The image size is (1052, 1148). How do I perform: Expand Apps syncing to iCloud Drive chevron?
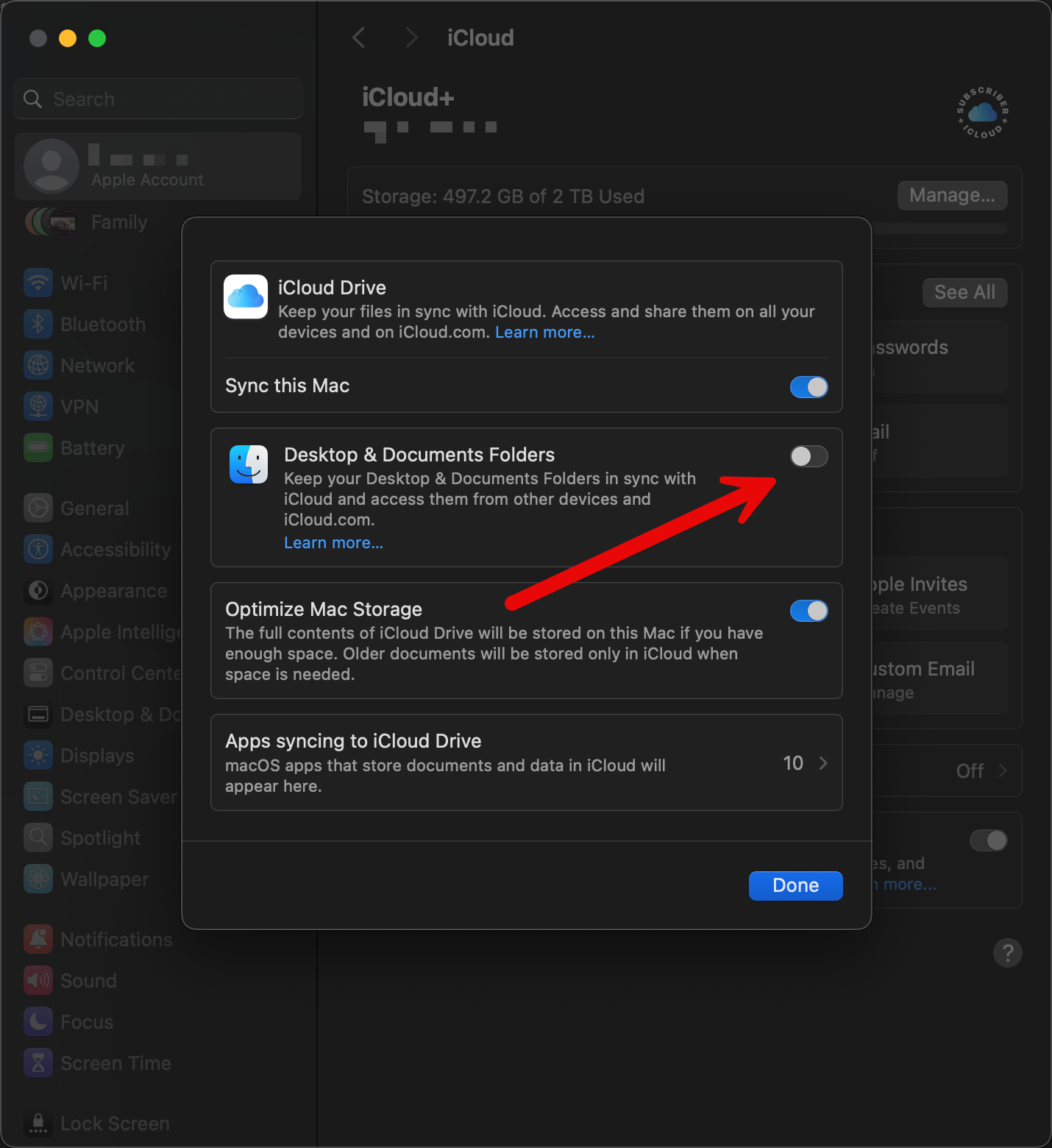tap(823, 763)
